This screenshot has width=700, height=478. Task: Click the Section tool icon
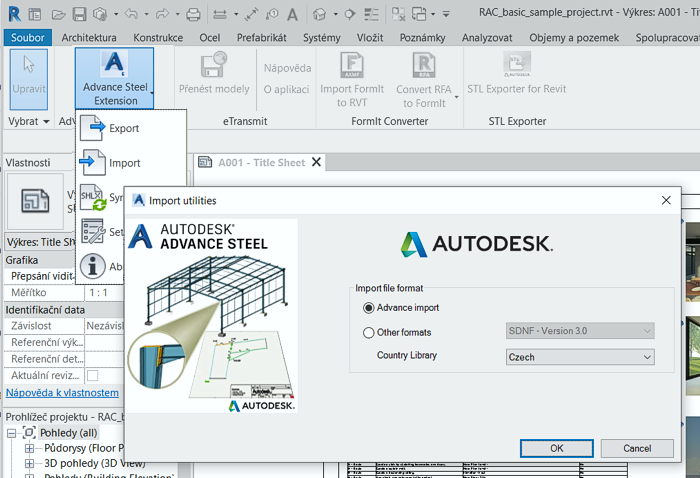(350, 15)
